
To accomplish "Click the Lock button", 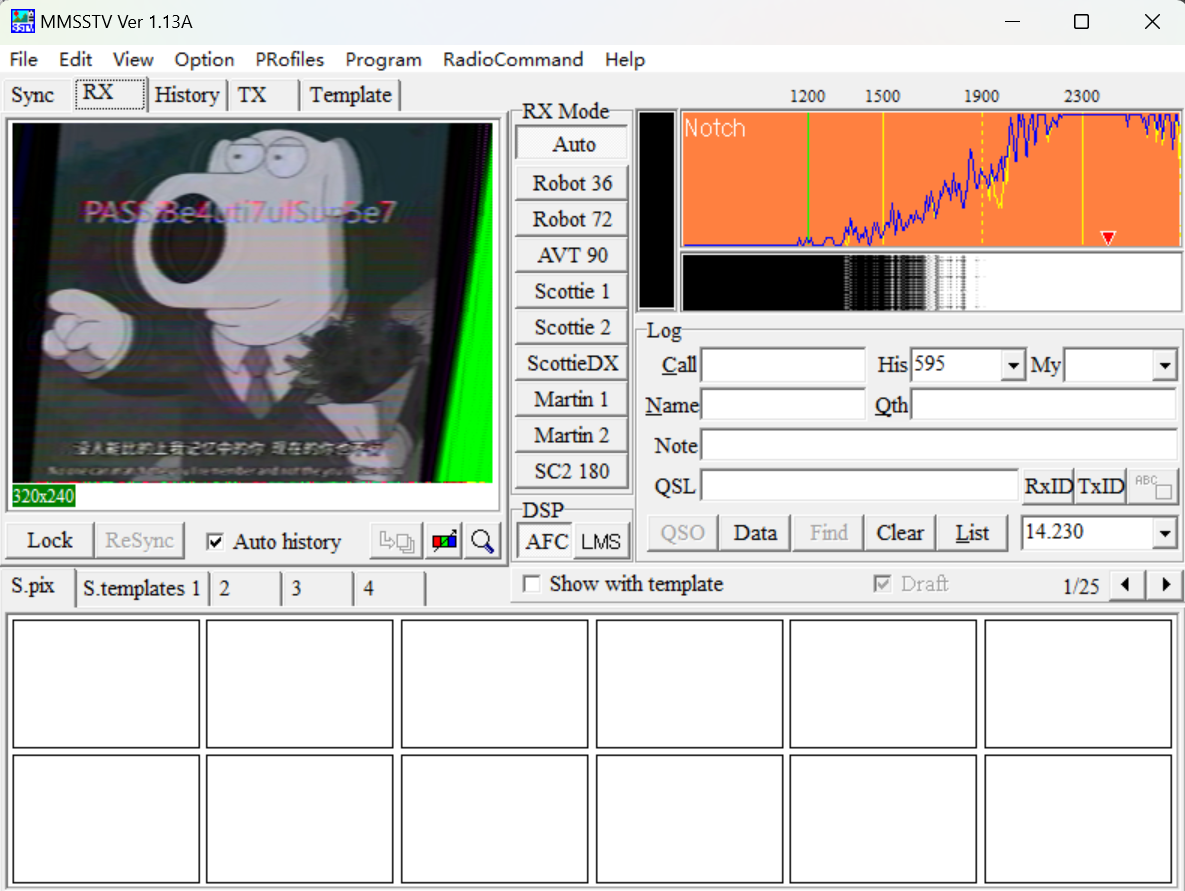I will click(50, 541).
